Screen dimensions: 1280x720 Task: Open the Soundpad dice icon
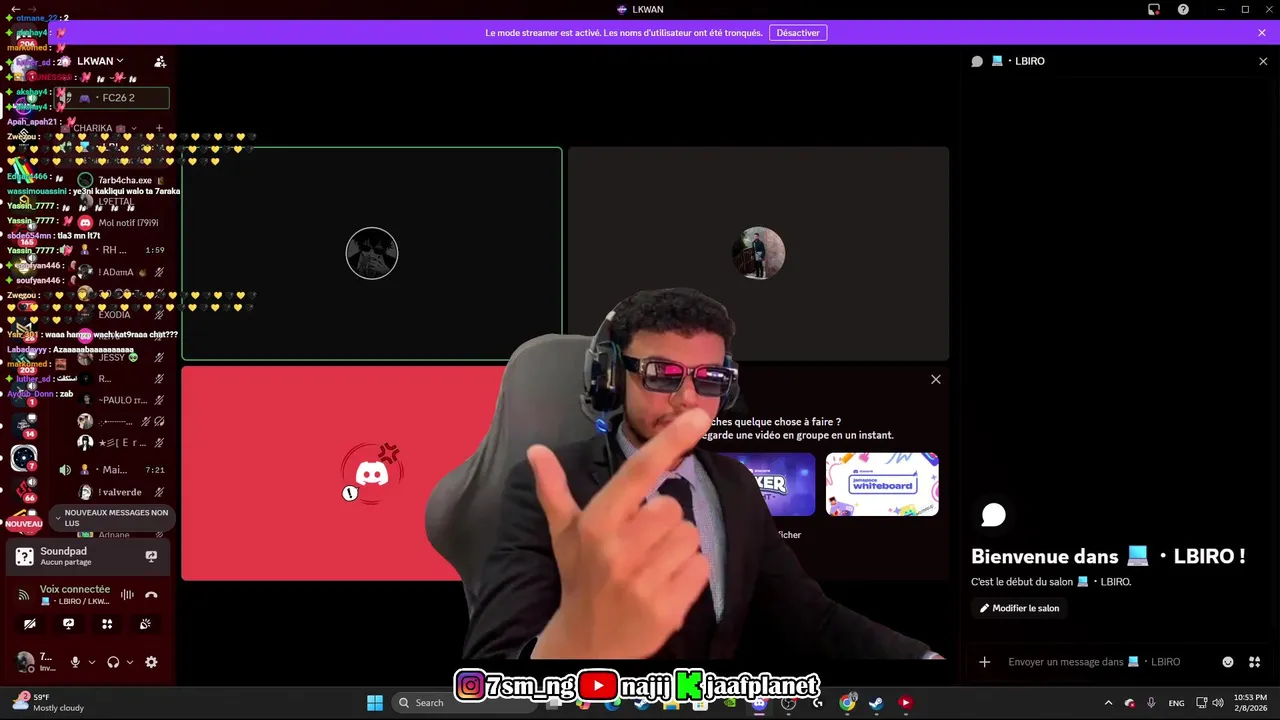(25, 557)
